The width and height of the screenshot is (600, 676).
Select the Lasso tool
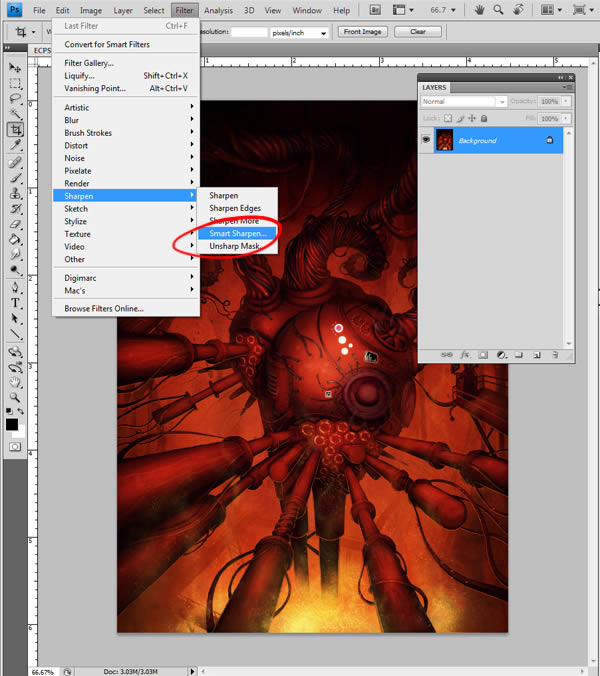tap(15, 99)
